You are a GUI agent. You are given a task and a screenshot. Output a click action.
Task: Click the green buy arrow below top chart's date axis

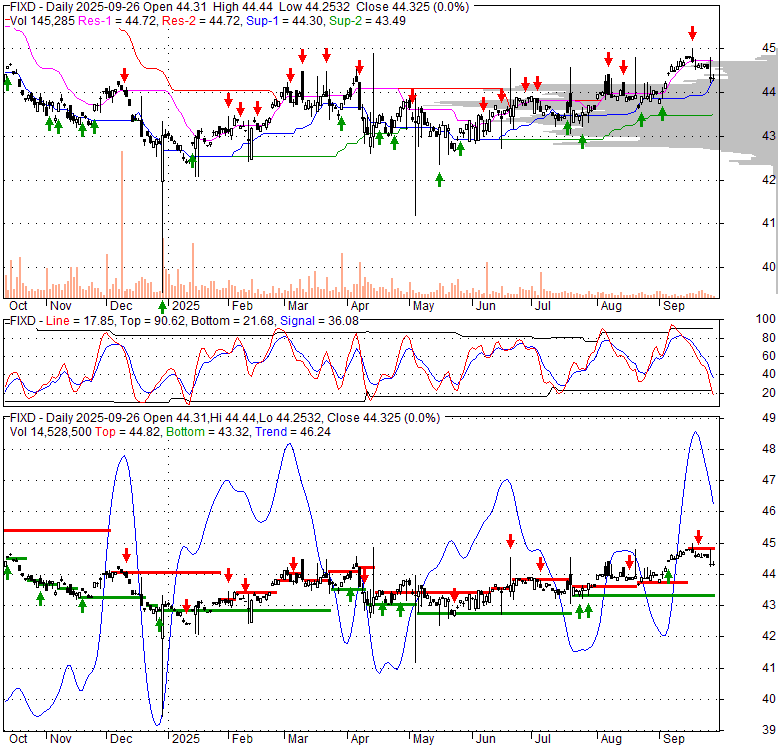tap(162, 306)
